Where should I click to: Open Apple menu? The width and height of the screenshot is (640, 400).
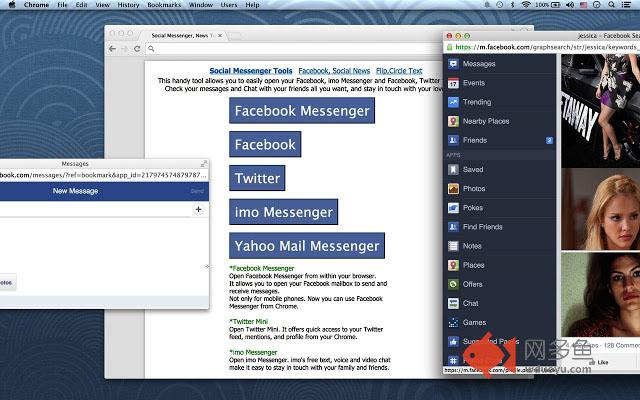coord(12,5)
